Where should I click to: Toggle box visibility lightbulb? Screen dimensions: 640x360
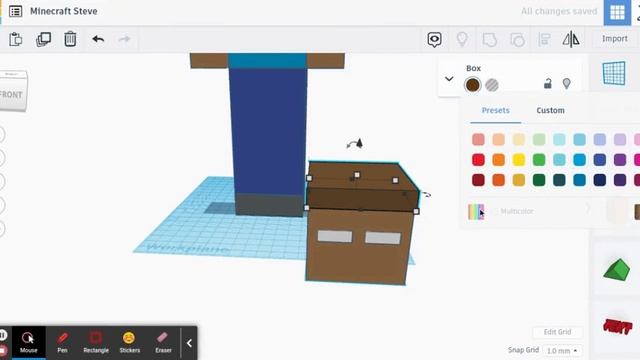click(567, 84)
